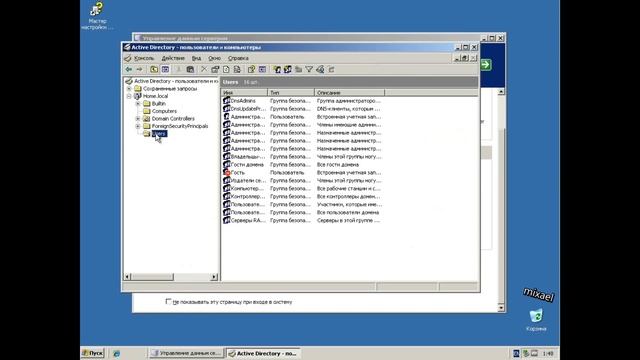
Task: Delete the object with the X toolbar icon
Action: click(x=204, y=69)
